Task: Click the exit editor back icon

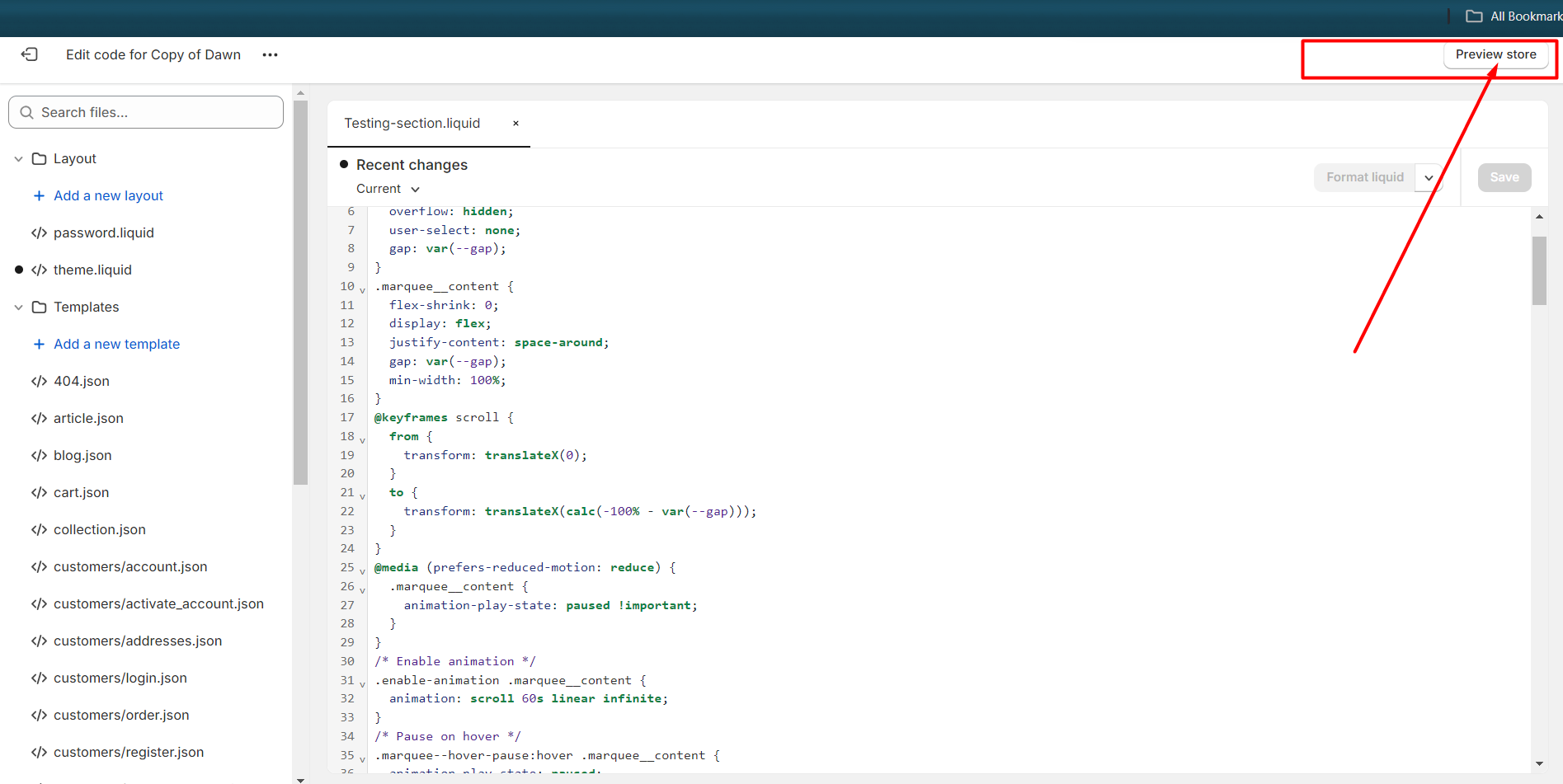Action: (x=30, y=54)
